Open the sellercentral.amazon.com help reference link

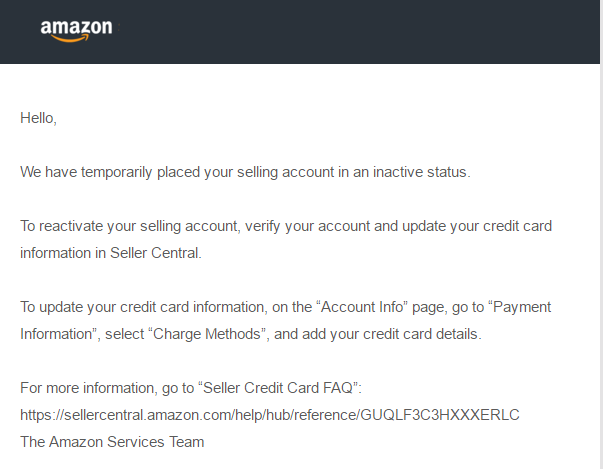[270, 415]
